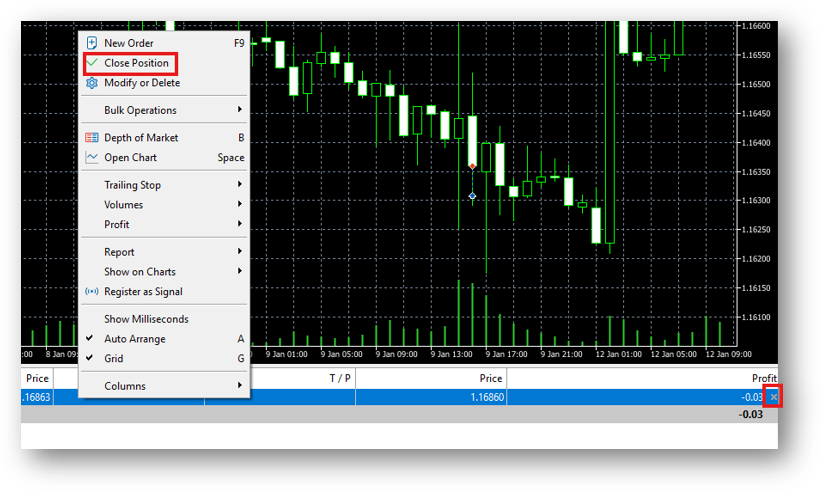Click the Modify or Delete gear icon
The image size is (825, 491).
[x=92, y=83]
